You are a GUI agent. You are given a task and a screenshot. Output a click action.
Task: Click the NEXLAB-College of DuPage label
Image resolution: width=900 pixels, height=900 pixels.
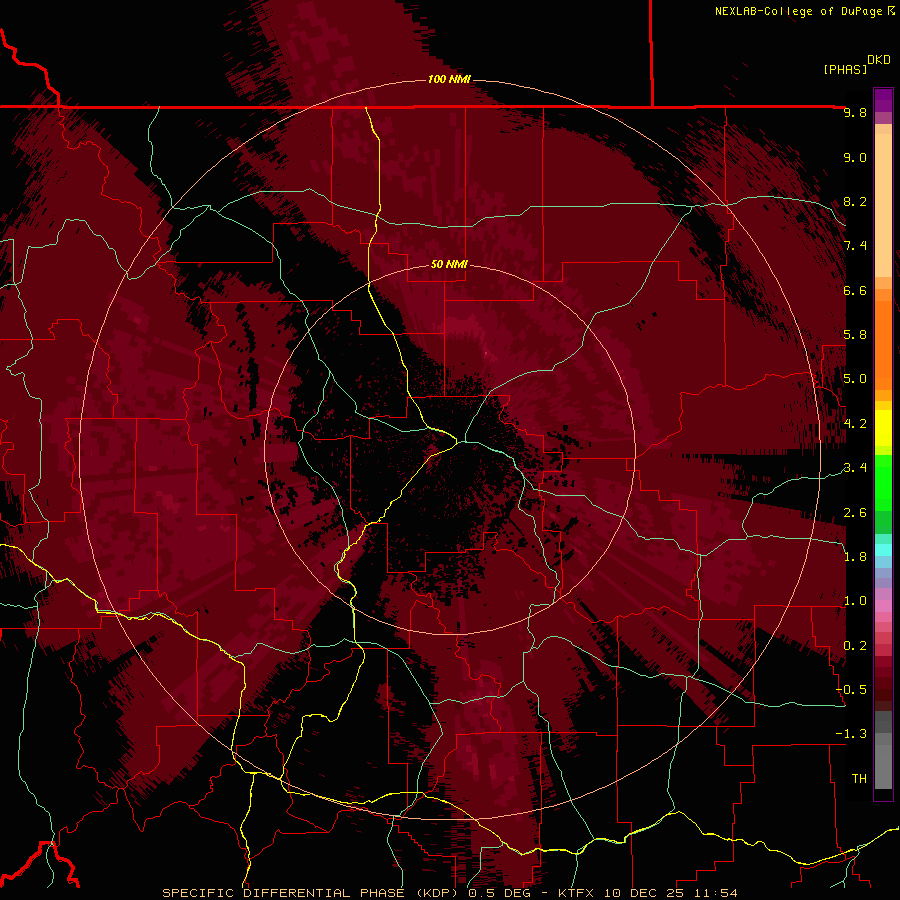point(798,11)
